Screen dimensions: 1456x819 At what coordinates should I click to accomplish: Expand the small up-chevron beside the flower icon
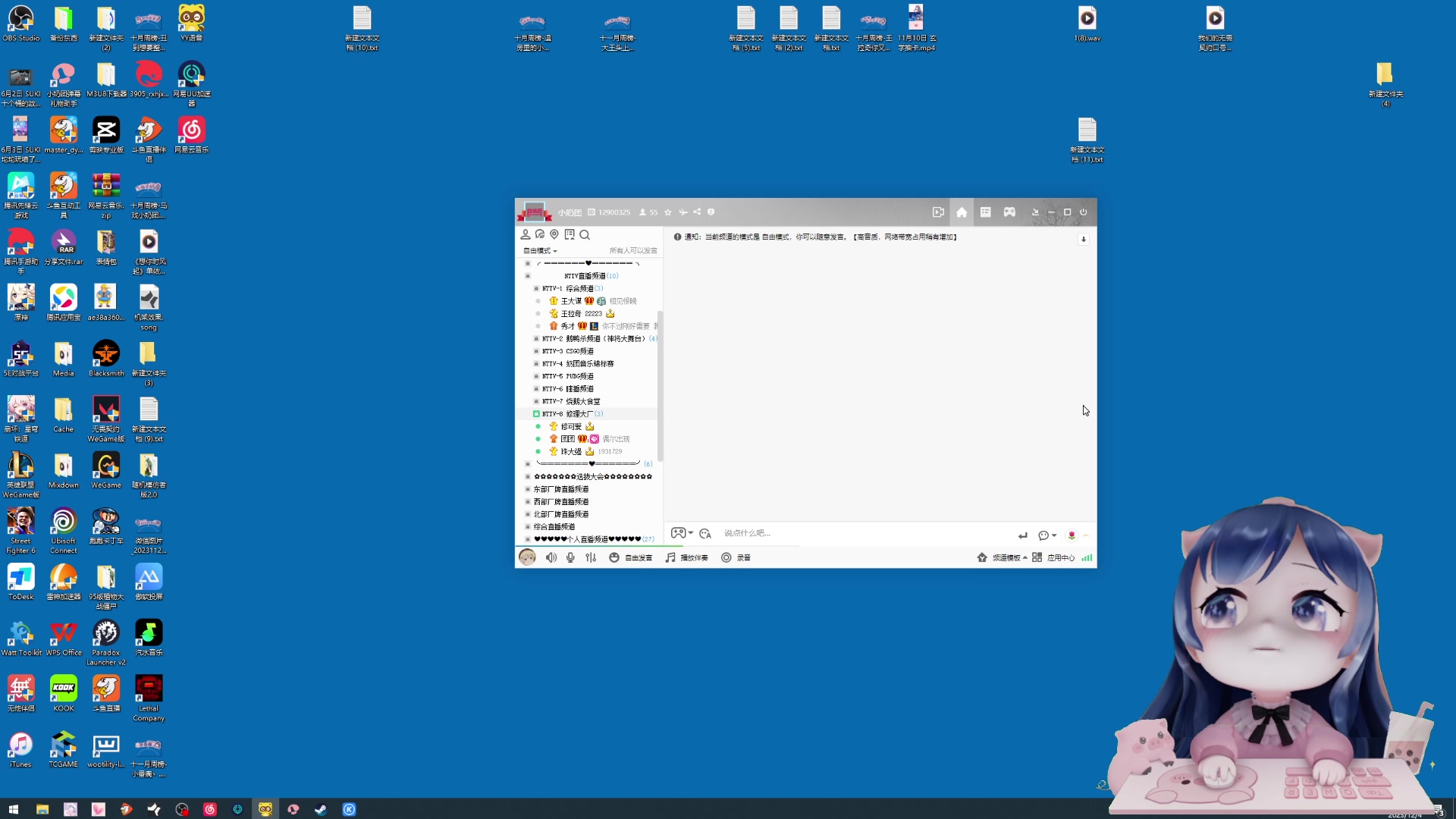point(1086,535)
